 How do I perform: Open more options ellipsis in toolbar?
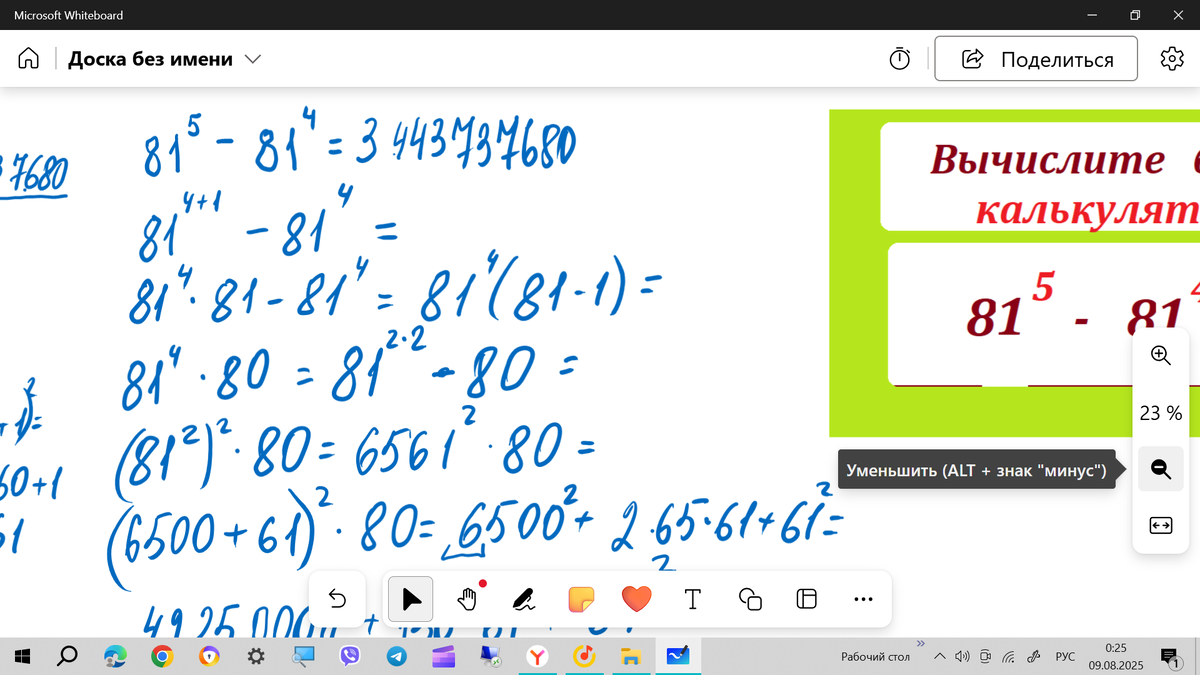863,599
